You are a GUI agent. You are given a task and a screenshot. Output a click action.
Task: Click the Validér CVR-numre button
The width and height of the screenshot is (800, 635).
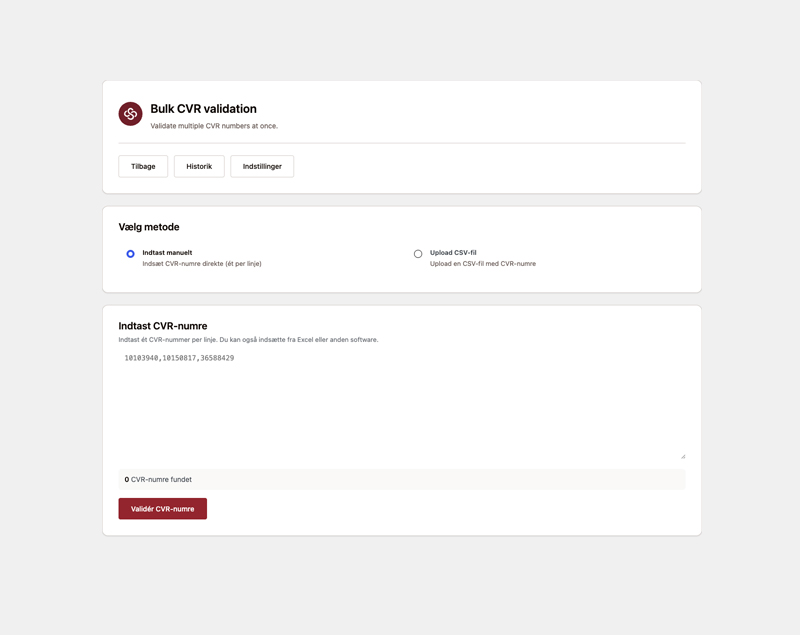coord(163,509)
